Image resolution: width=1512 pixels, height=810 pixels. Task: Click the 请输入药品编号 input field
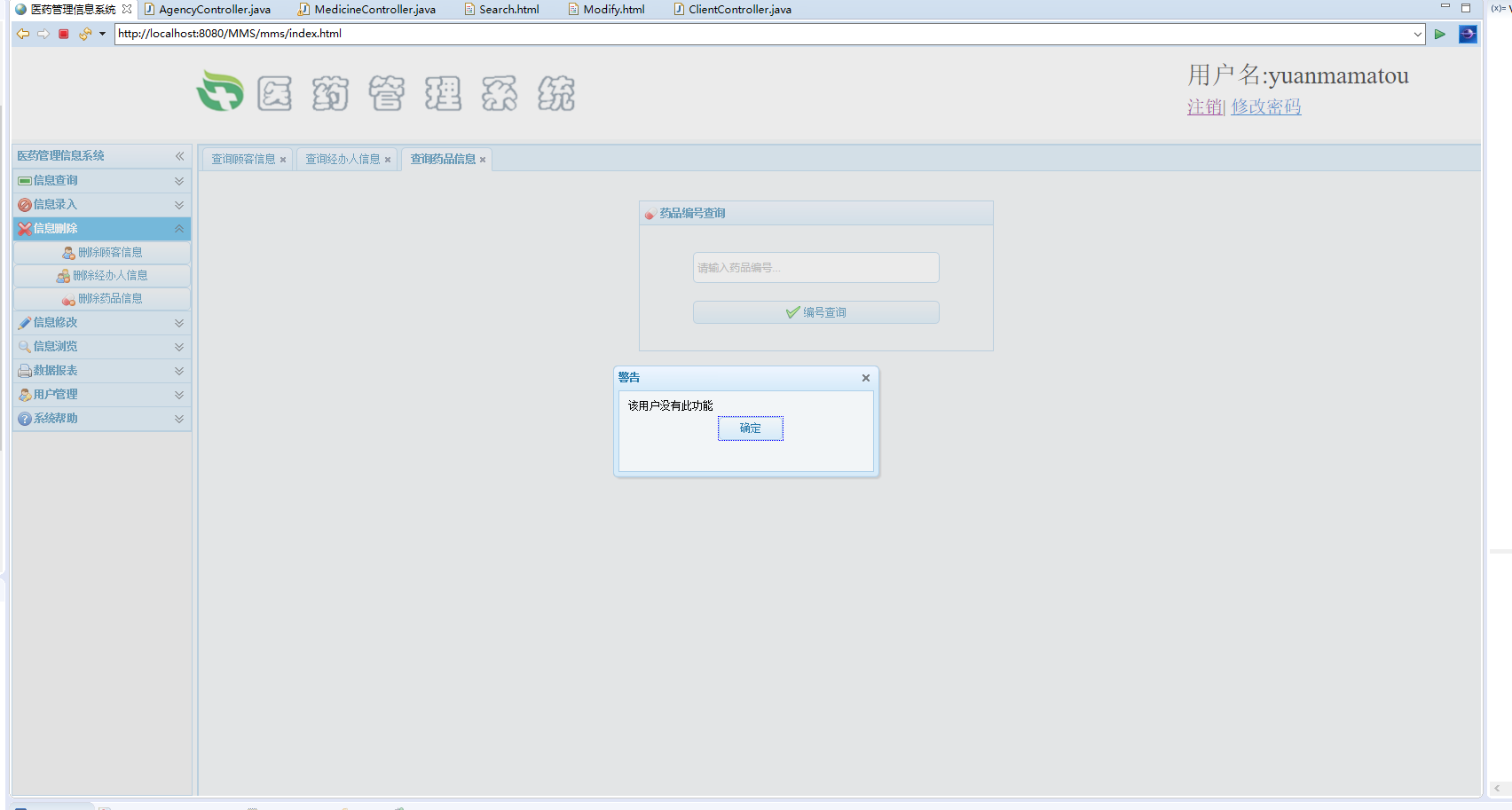click(x=816, y=268)
